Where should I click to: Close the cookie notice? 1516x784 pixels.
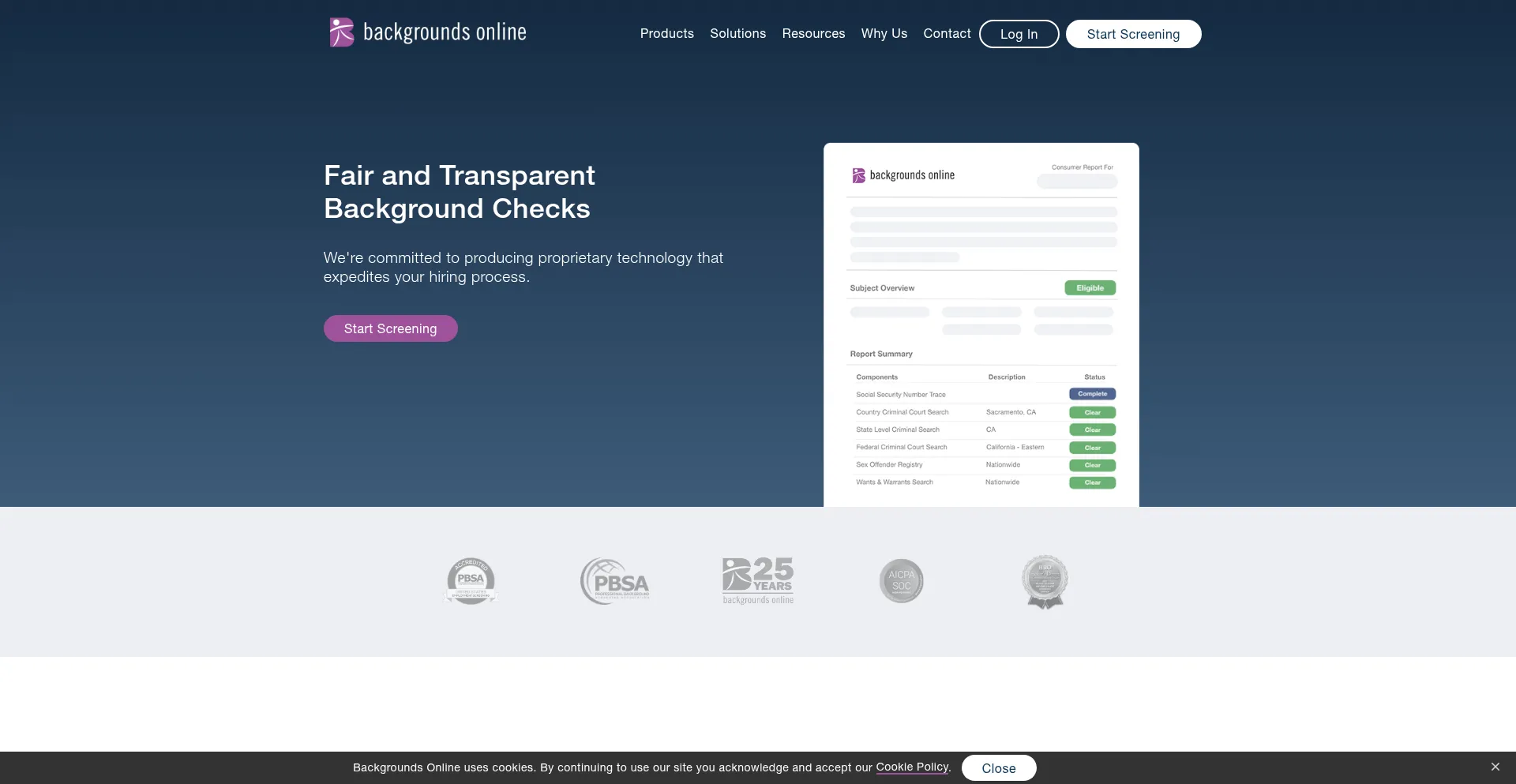click(998, 767)
